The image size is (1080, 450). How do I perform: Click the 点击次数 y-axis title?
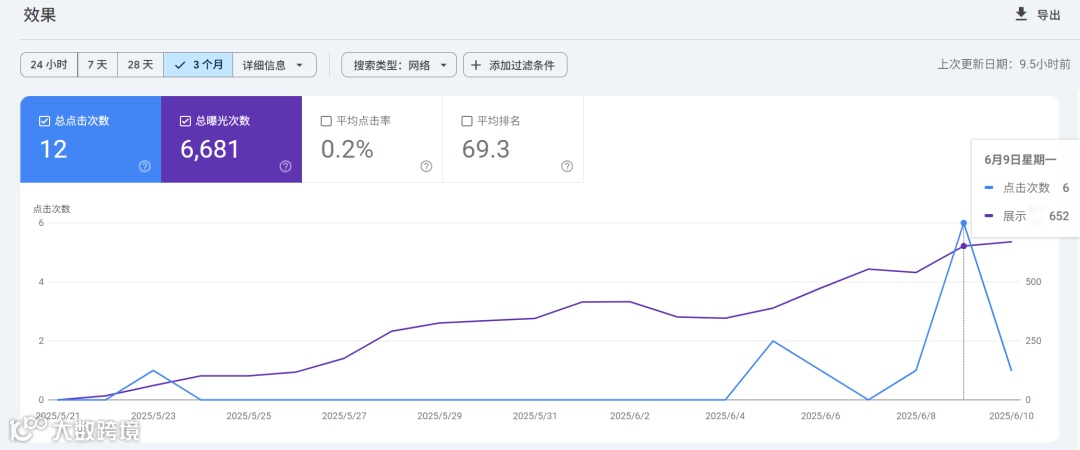[52, 208]
